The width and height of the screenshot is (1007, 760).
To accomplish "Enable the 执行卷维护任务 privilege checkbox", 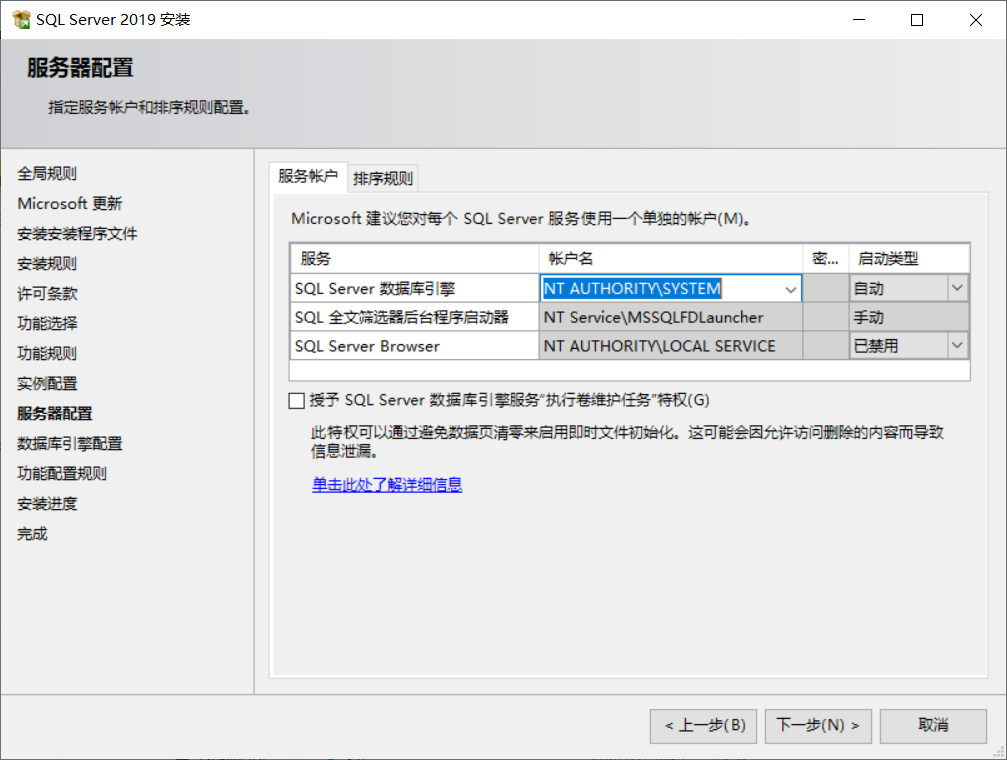I will coord(297,401).
